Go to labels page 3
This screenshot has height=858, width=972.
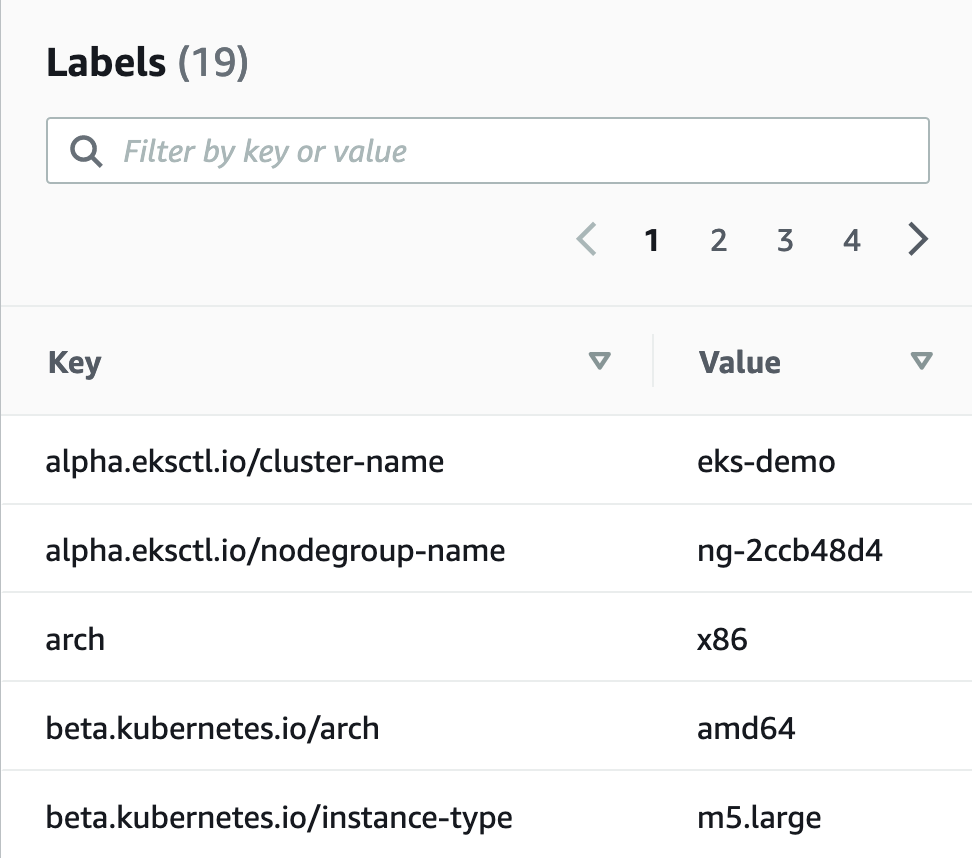click(785, 240)
